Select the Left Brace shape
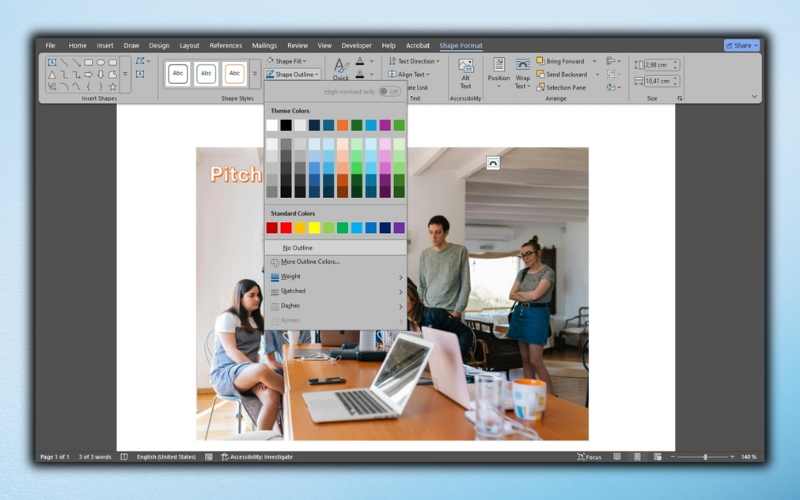This screenshot has width=800, height=500. tap(88, 87)
